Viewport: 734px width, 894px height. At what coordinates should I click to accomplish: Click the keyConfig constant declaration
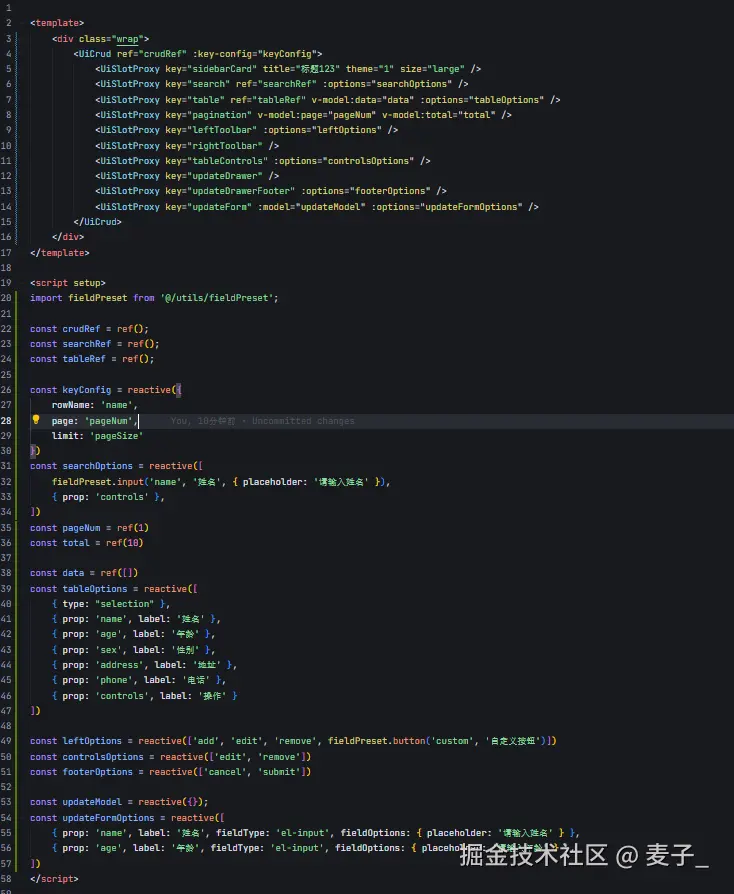pos(86,390)
